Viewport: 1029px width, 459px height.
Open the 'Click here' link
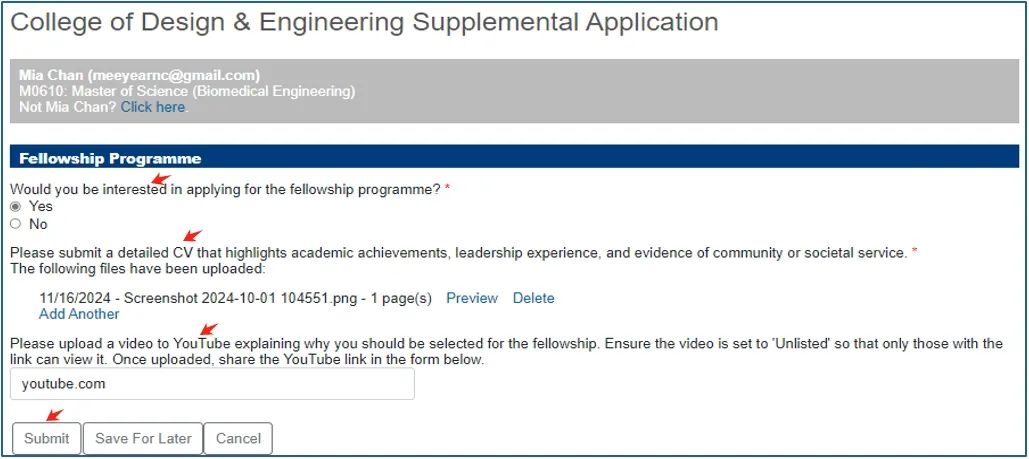click(x=153, y=107)
